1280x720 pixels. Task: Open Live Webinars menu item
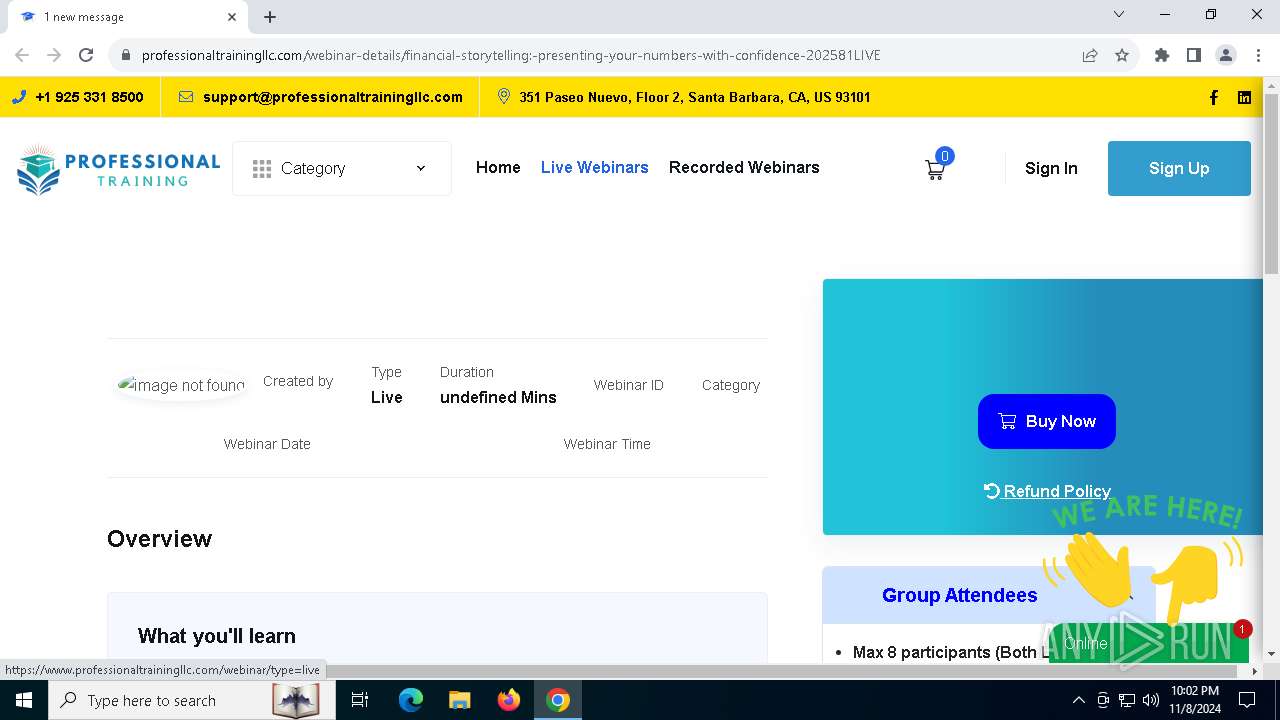pyautogui.click(x=595, y=167)
